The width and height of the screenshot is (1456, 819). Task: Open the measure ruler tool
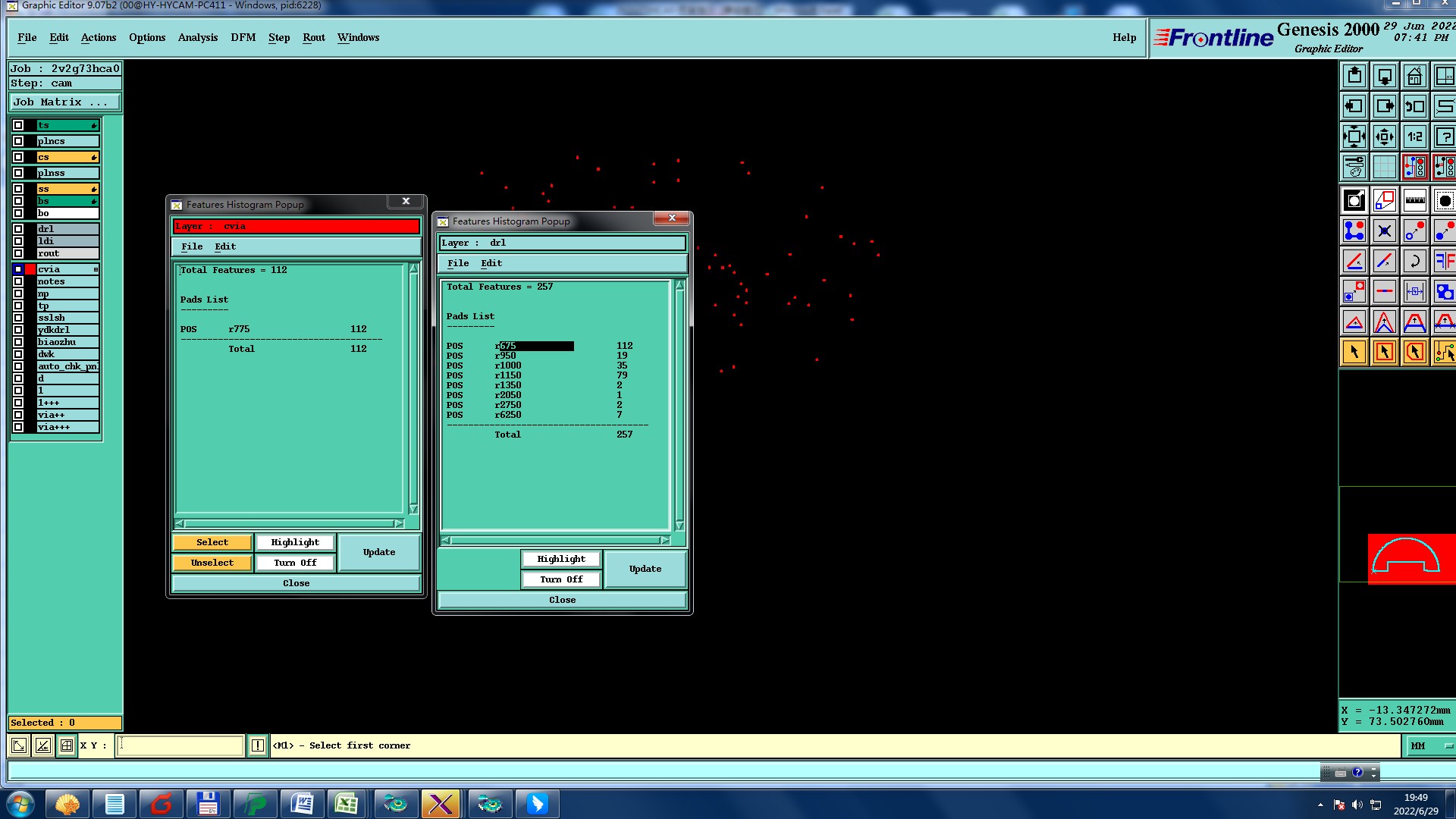1414,200
